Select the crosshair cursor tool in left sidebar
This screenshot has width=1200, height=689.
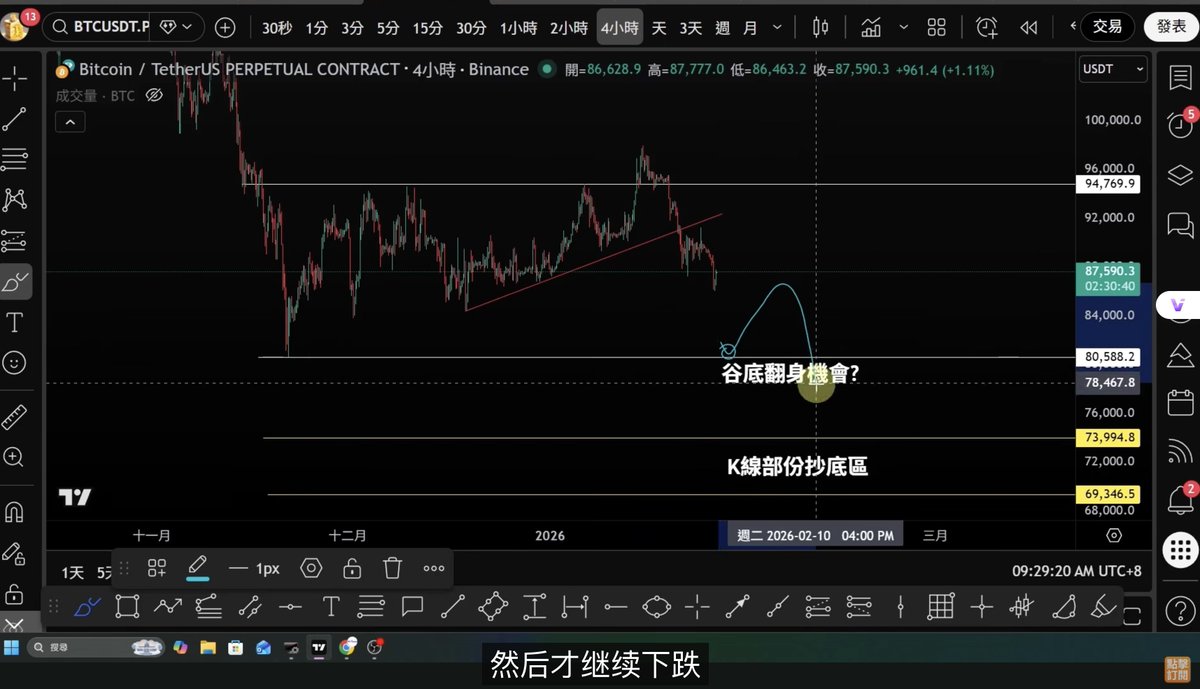(14, 77)
